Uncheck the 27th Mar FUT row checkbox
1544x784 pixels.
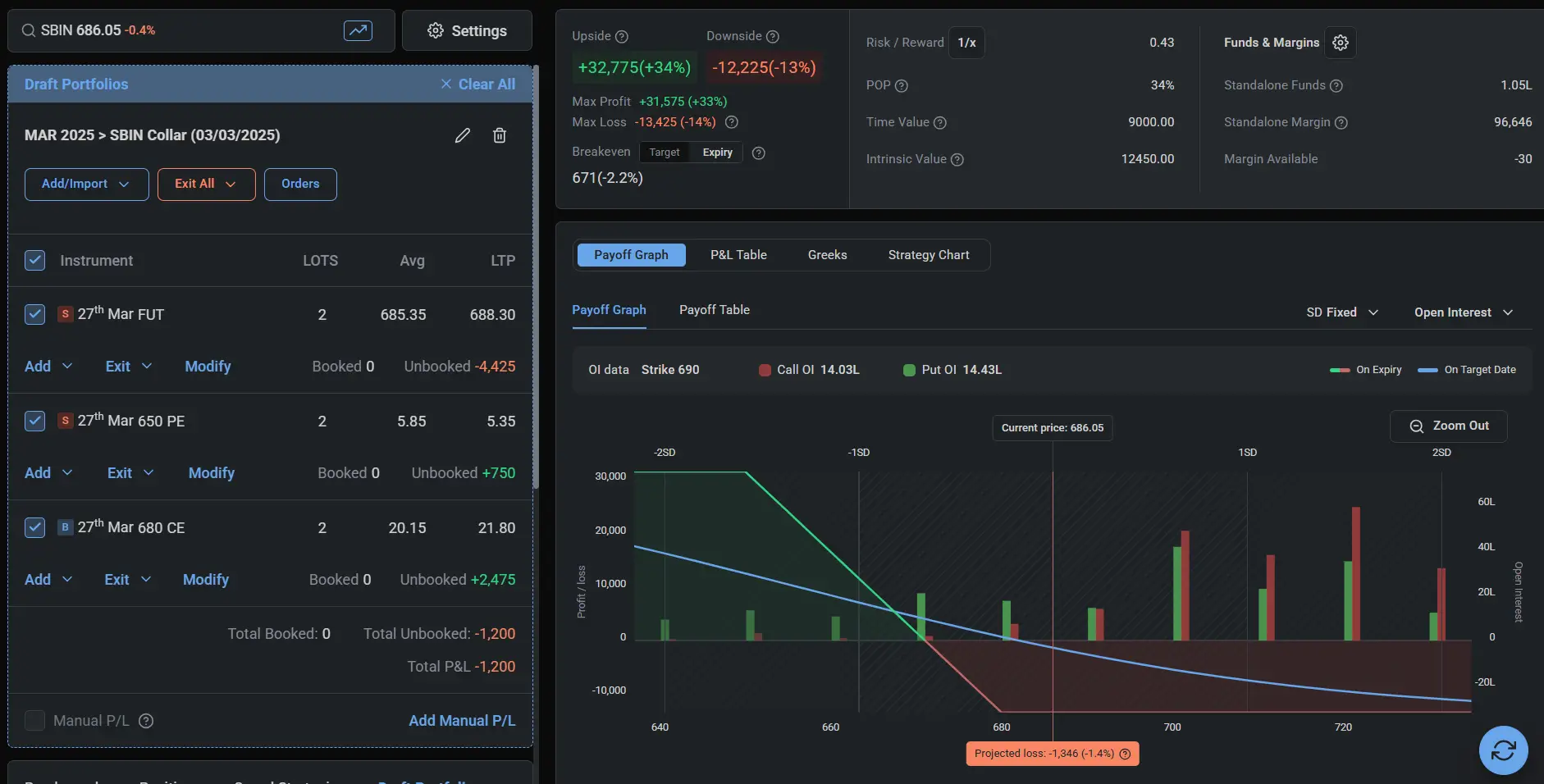34,314
